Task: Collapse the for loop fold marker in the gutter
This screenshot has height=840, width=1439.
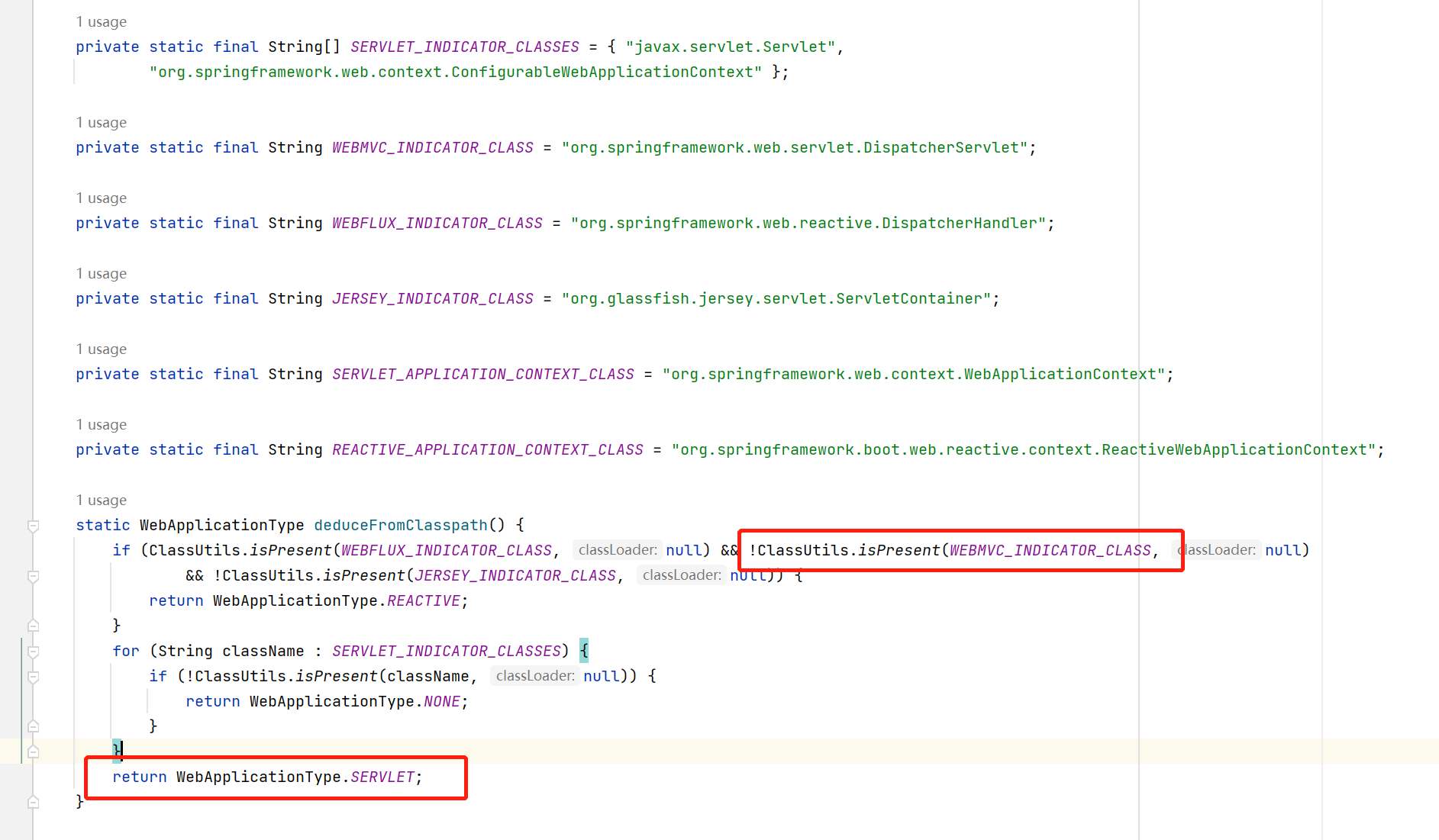Action: point(33,652)
